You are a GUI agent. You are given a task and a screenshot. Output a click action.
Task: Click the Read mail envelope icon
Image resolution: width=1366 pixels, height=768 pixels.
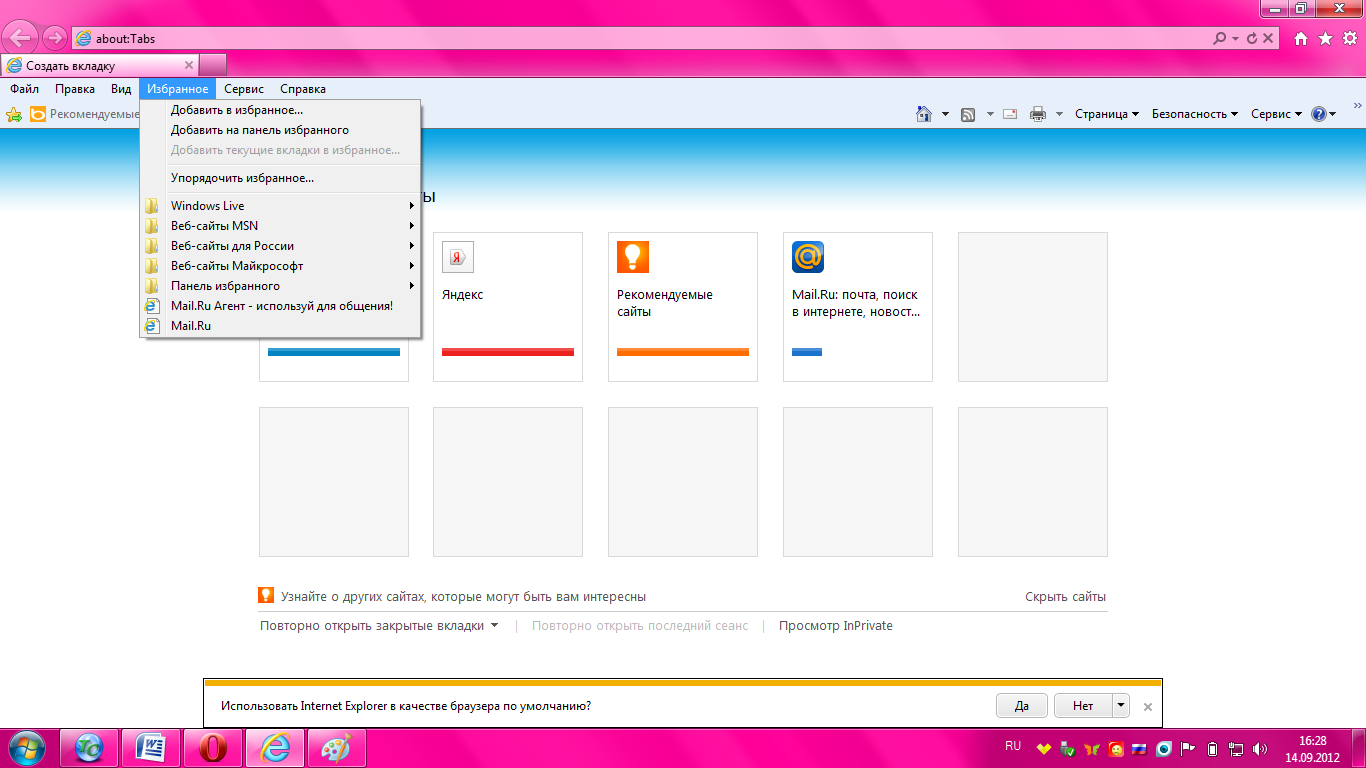pyautogui.click(x=1010, y=114)
